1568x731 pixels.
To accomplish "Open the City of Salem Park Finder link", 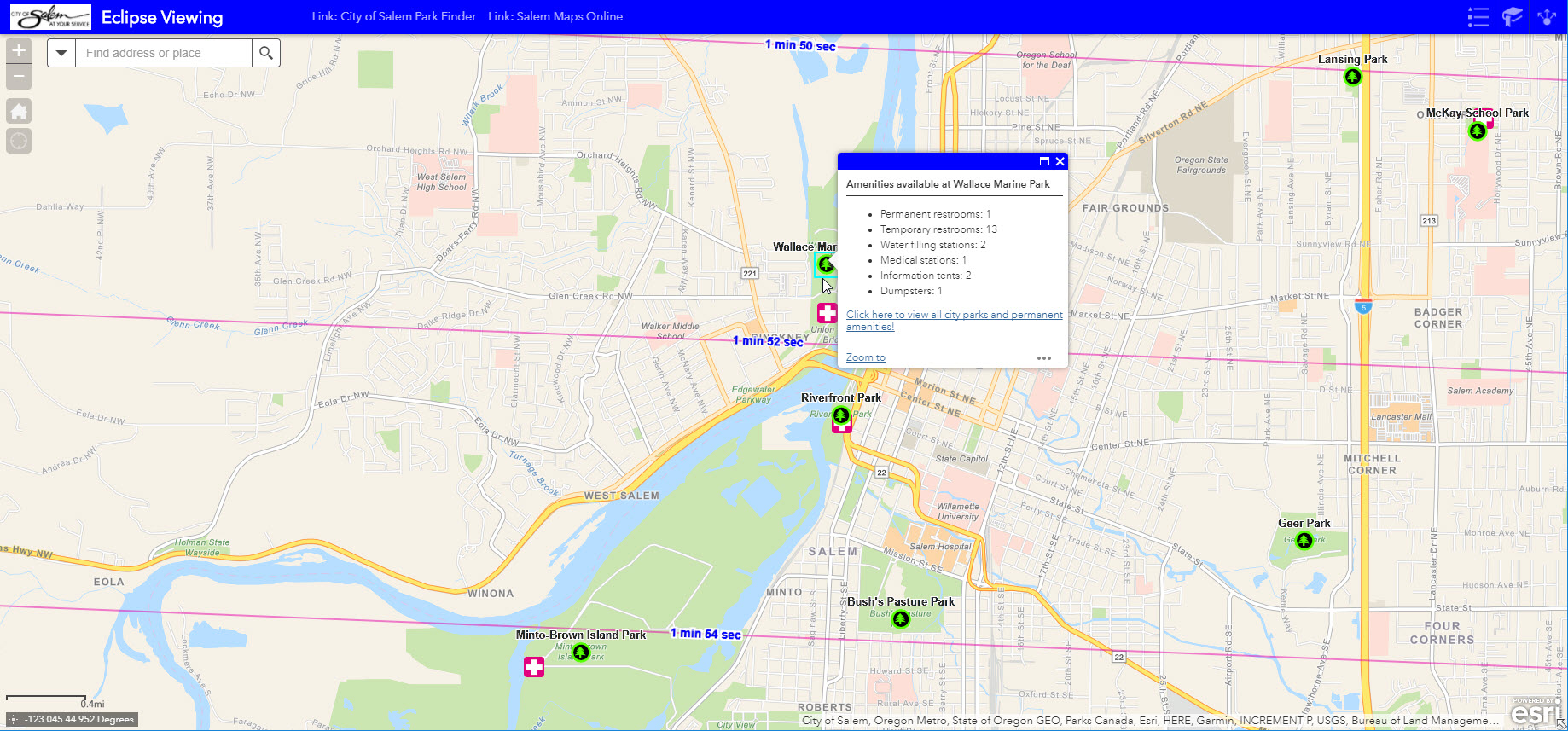I will 394,16.
